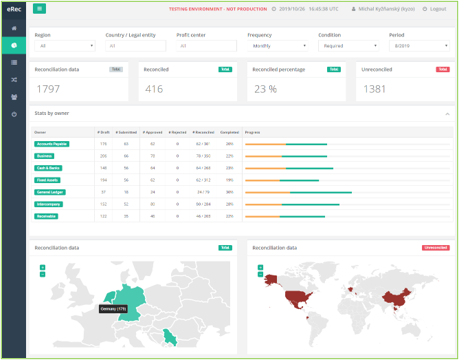The image size is (459, 360).
Task: Zoom out on the Europe map
Action: pos(42,274)
